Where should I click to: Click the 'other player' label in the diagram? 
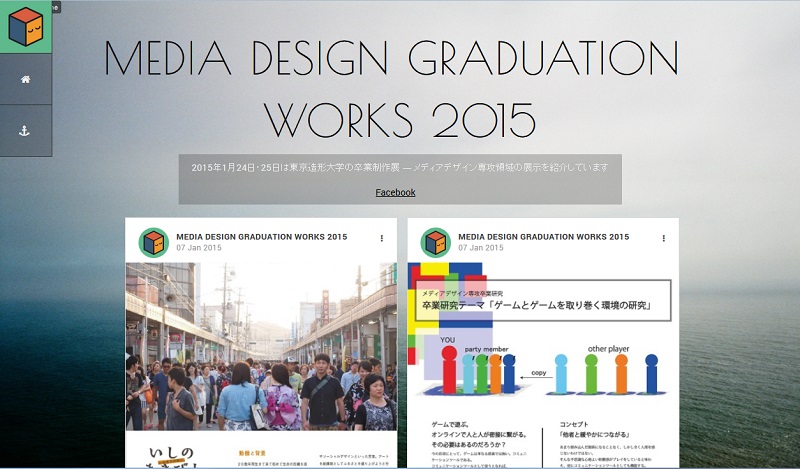click(608, 349)
